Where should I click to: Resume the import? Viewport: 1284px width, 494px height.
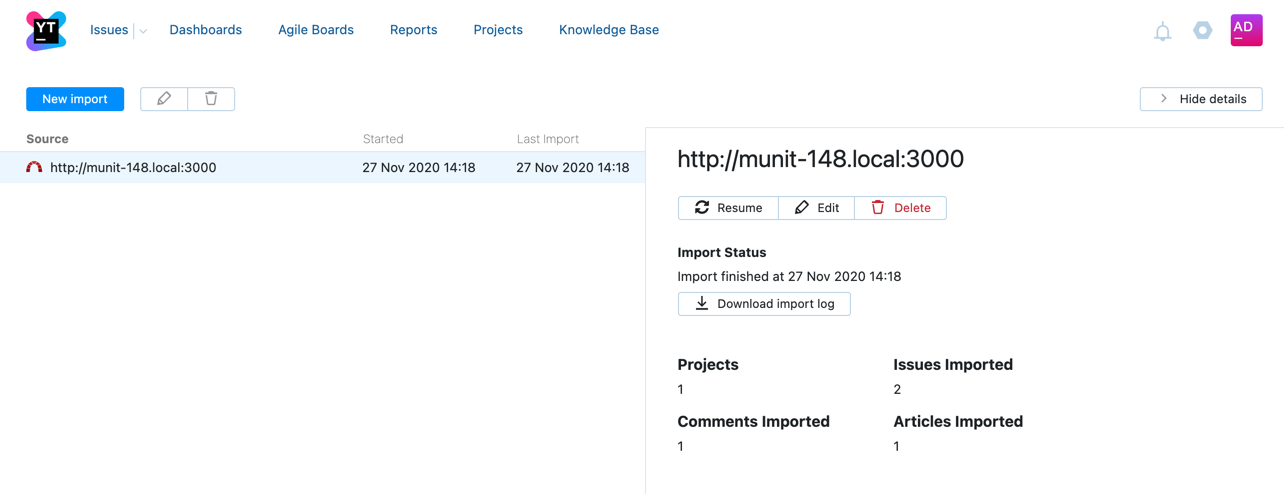(728, 208)
